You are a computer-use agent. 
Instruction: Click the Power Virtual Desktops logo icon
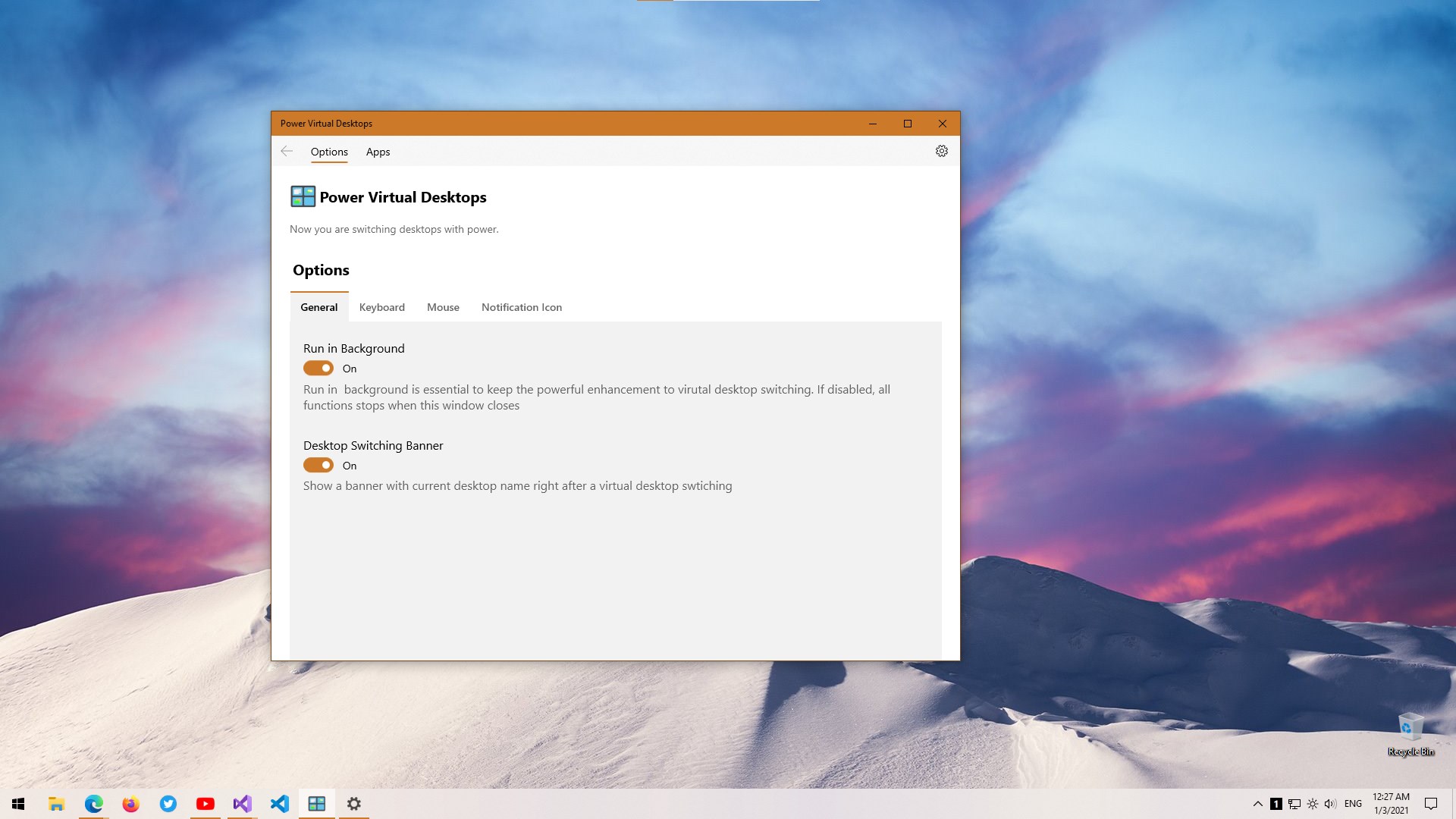(303, 196)
